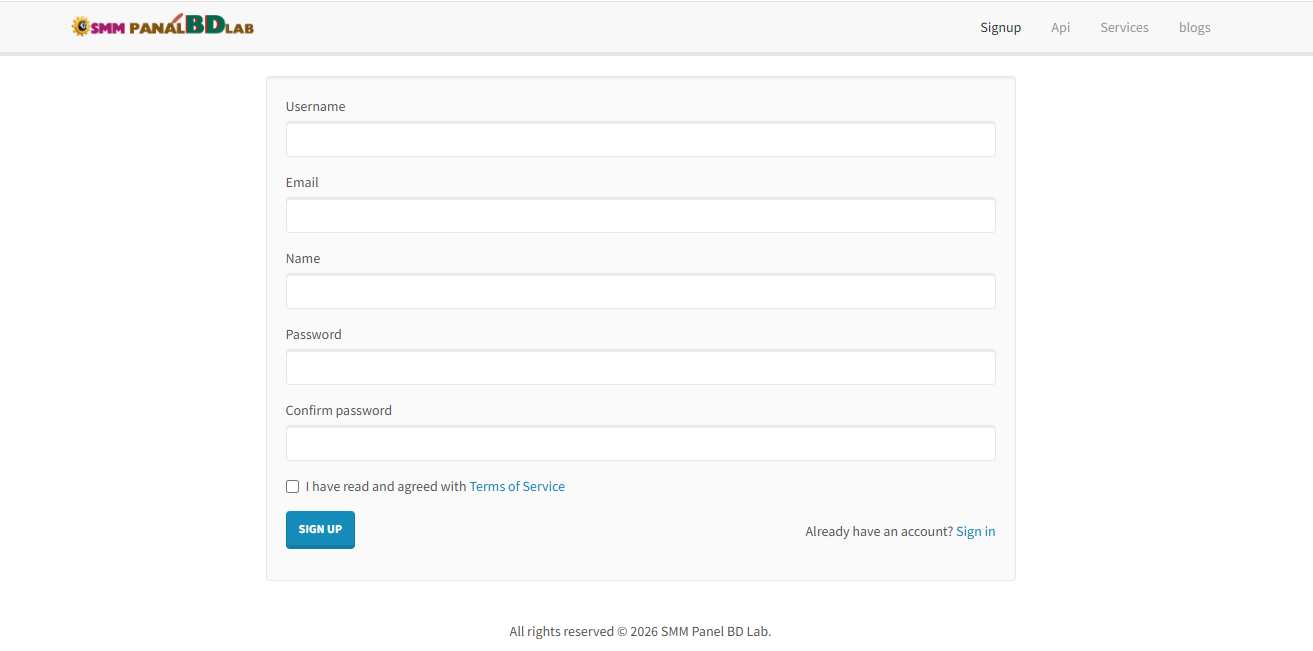Follow the Sign in link
The width and height of the screenshot is (1313, 651).
click(x=975, y=531)
